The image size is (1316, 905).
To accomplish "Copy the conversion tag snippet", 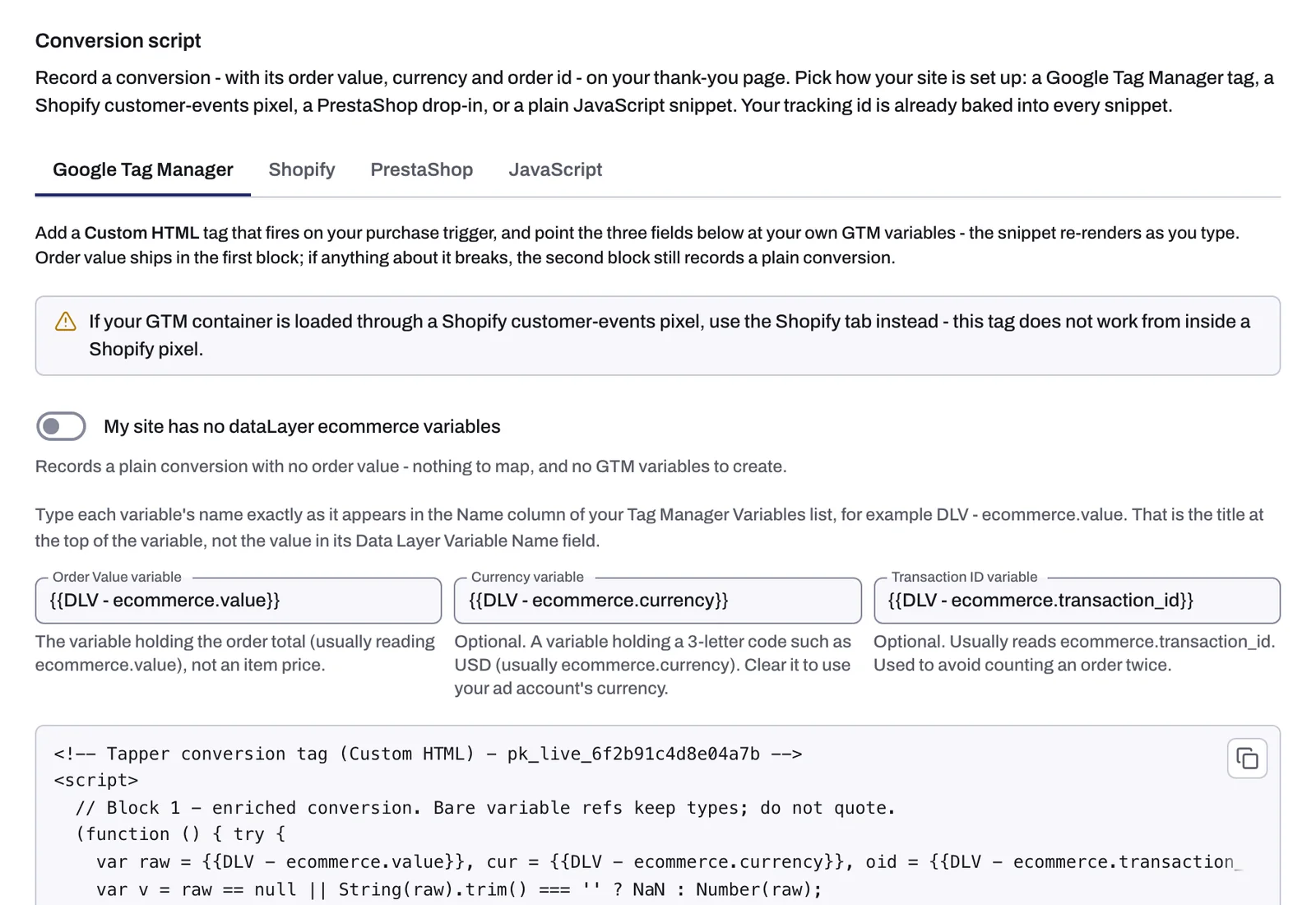I will point(1247,758).
